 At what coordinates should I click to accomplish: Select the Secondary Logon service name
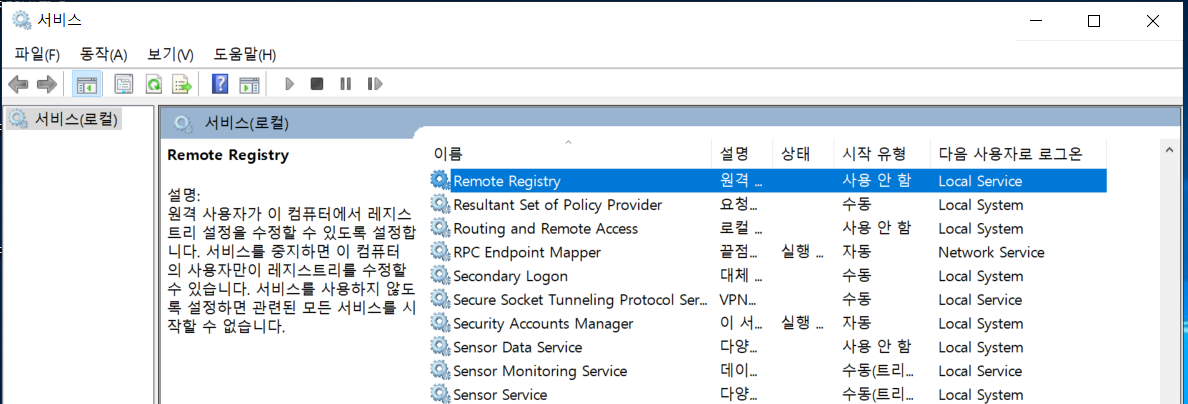click(x=510, y=276)
